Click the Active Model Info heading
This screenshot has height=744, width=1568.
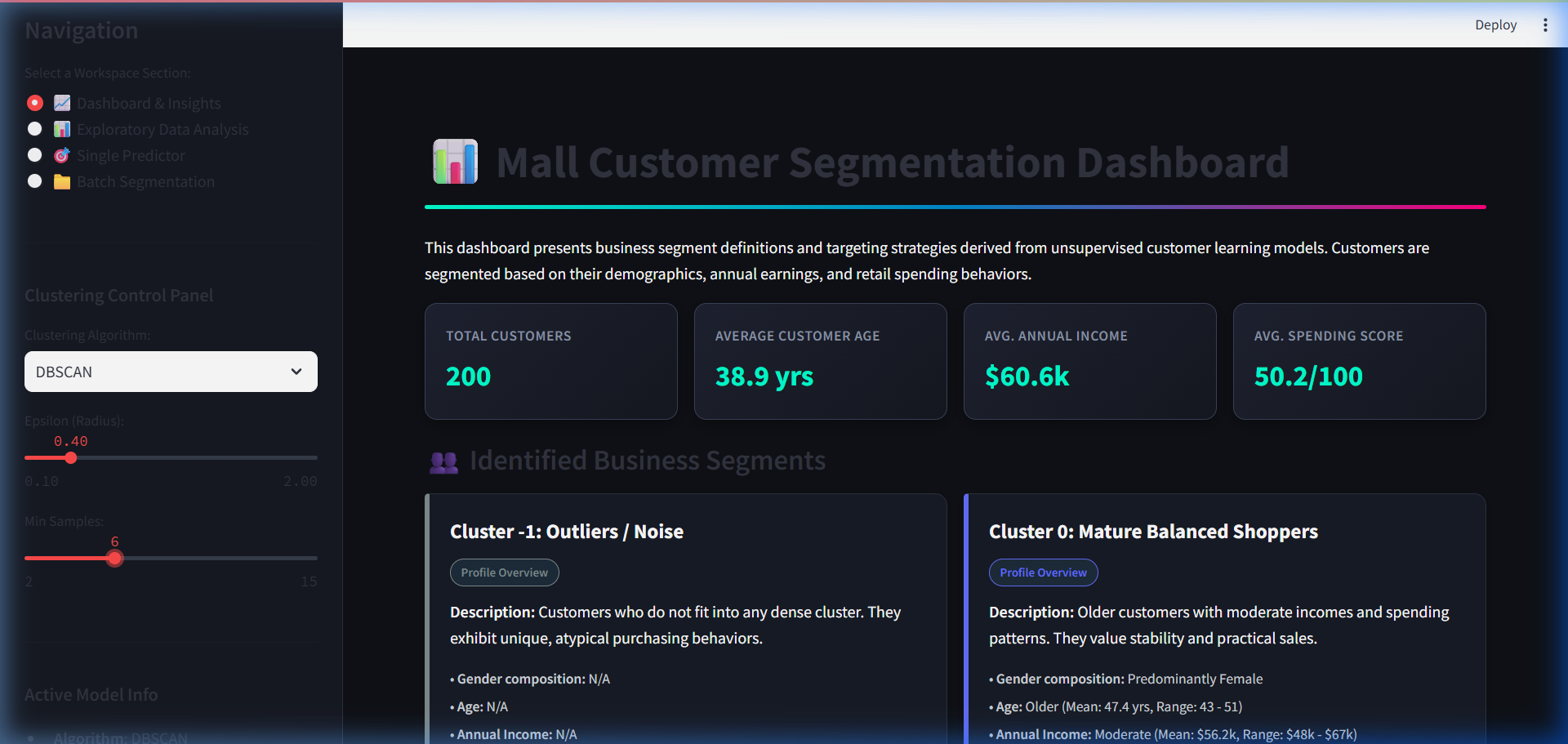91,695
